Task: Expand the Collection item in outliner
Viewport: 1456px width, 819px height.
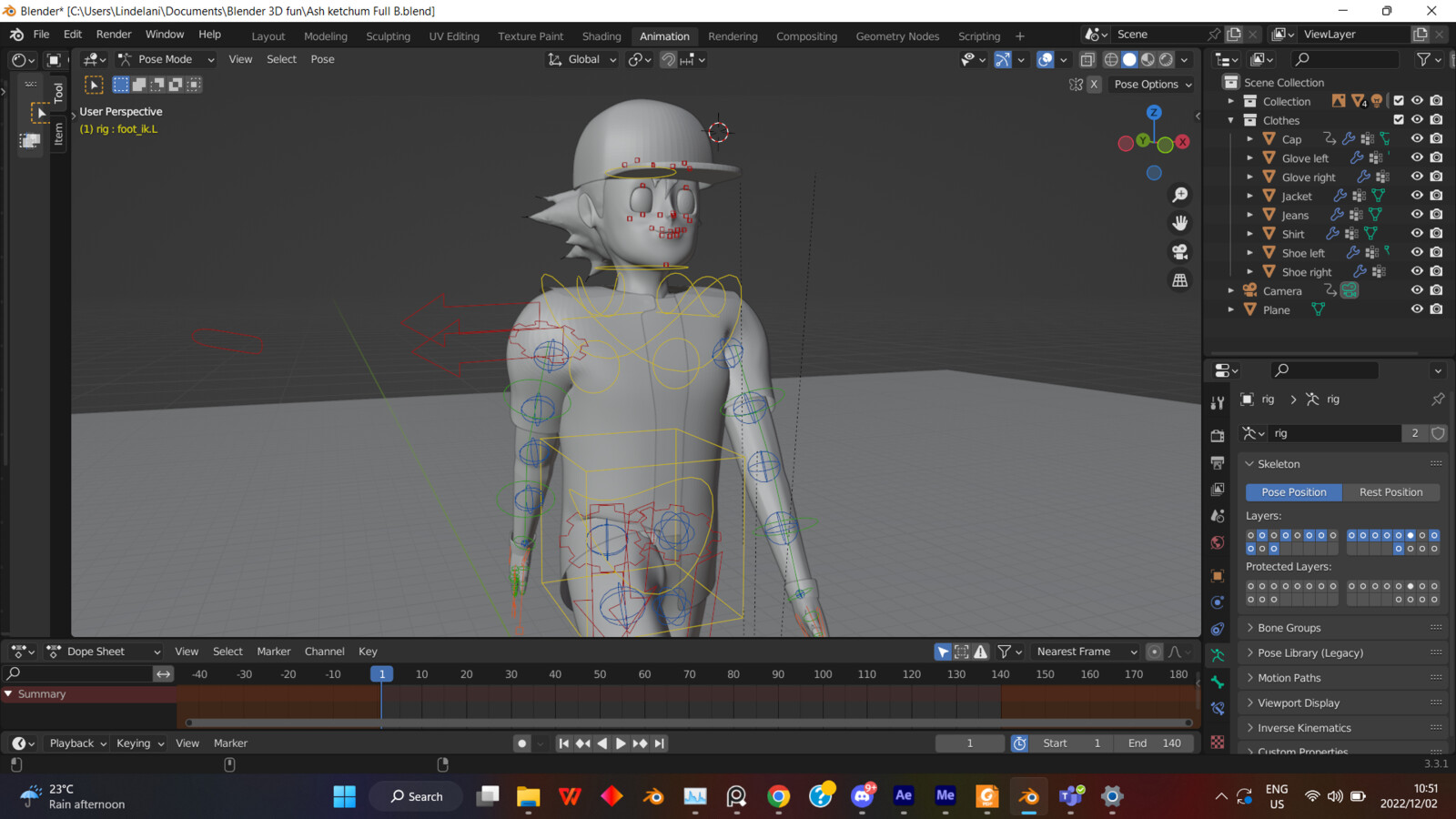Action: click(x=1231, y=101)
